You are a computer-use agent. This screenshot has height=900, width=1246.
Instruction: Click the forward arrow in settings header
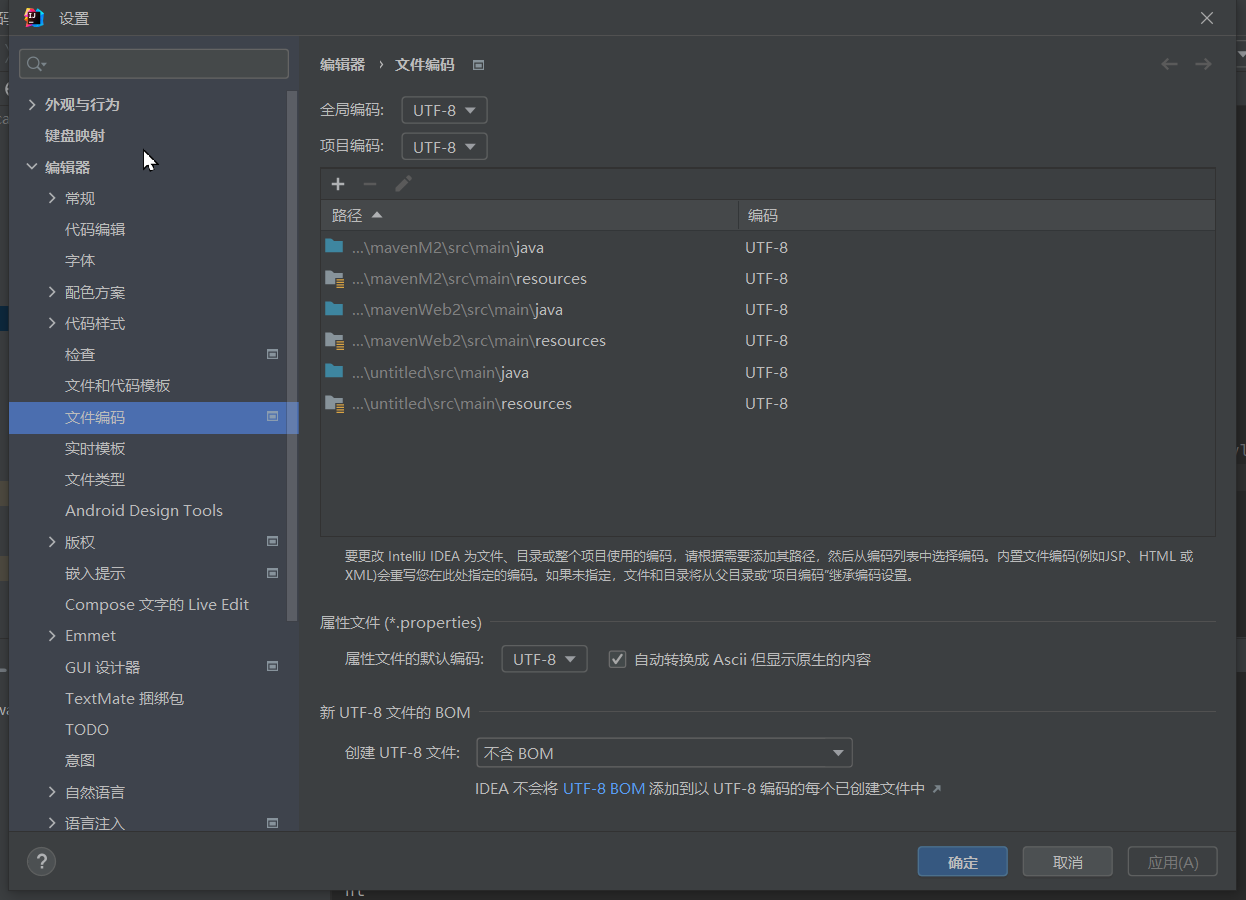[1203, 64]
